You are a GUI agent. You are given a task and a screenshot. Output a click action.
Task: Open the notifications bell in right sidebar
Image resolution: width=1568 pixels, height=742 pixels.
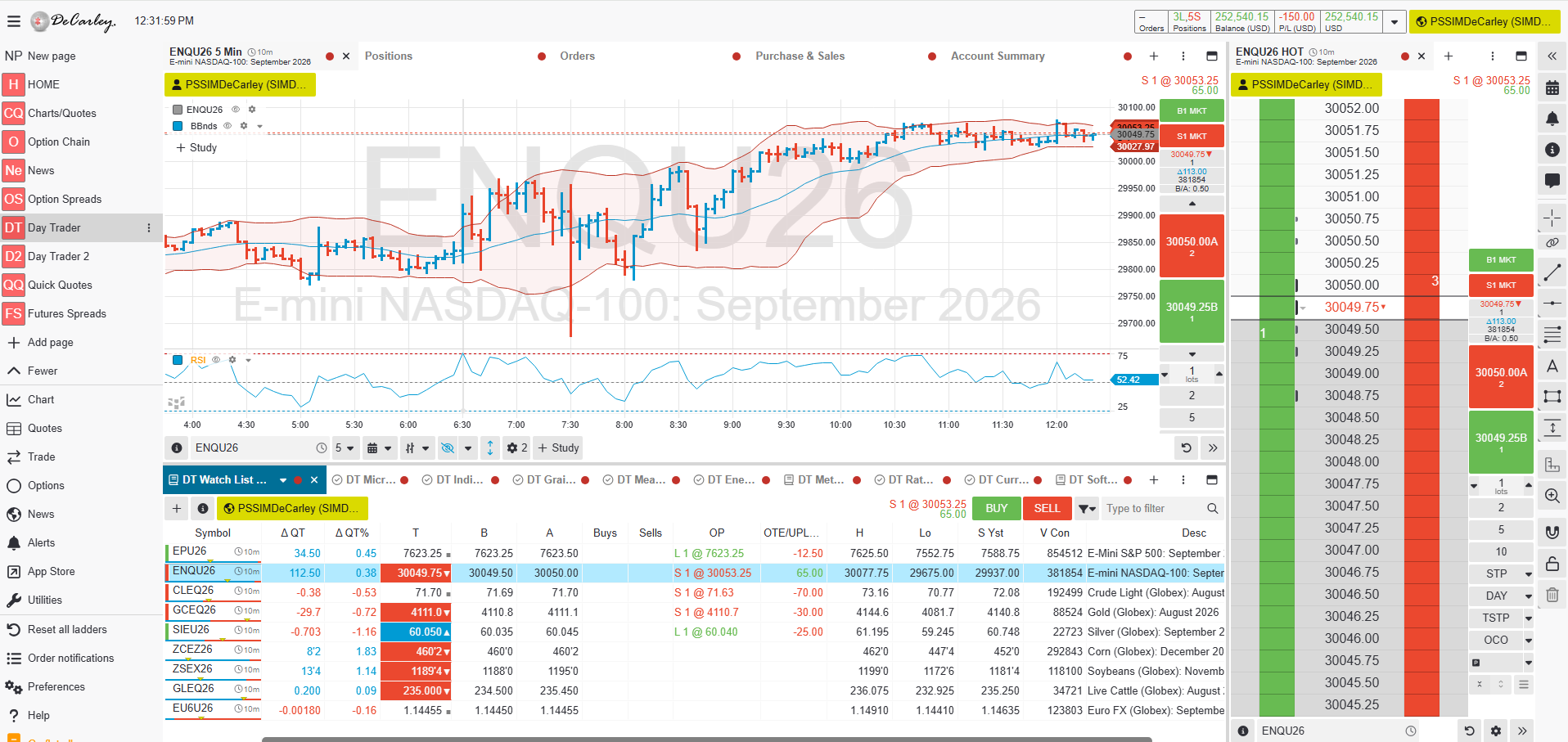pyautogui.click(x=1552, y=119)
